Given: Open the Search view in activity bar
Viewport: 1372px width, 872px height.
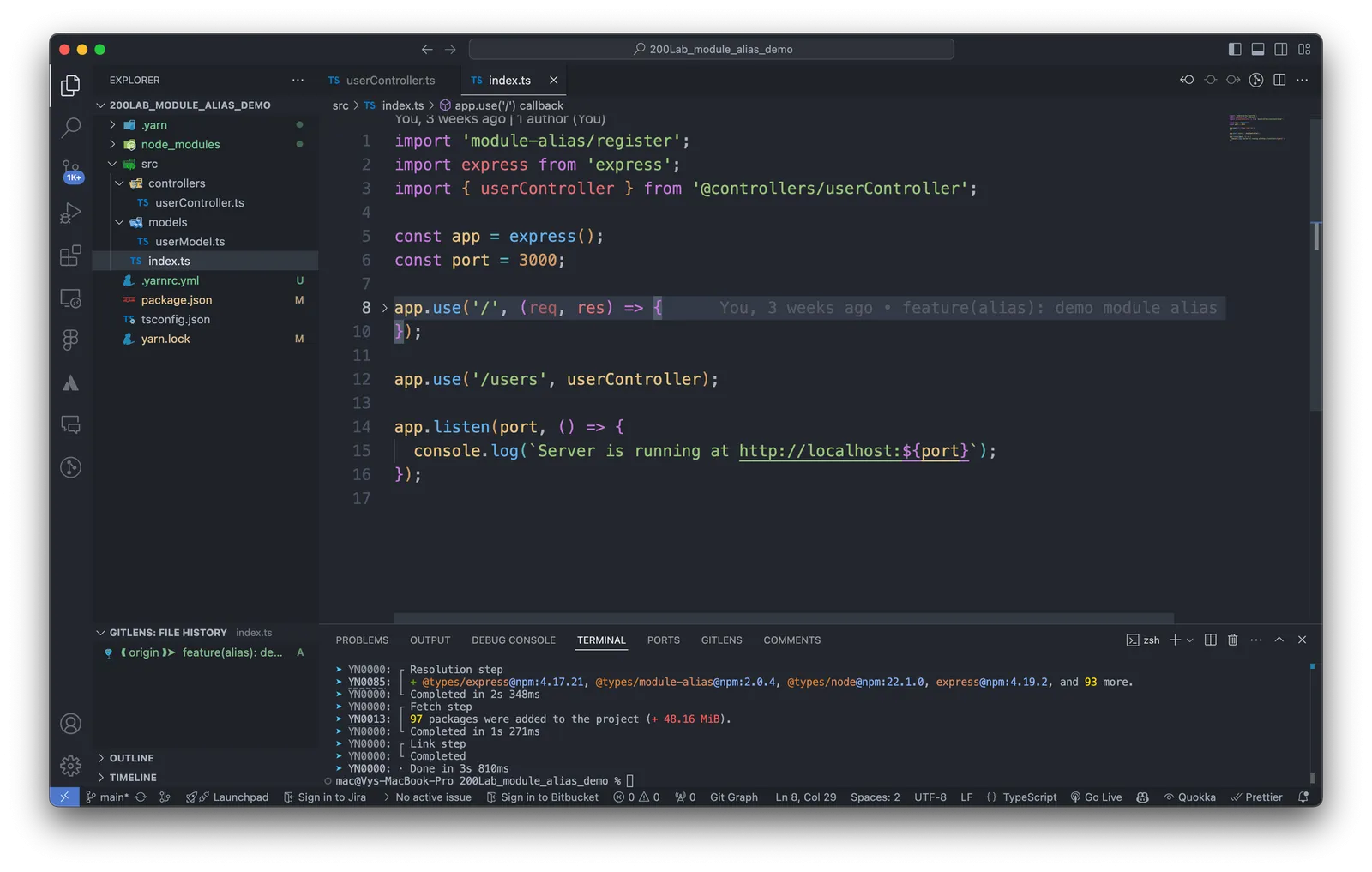Looking at the screenshot, I should pos(70,128).
